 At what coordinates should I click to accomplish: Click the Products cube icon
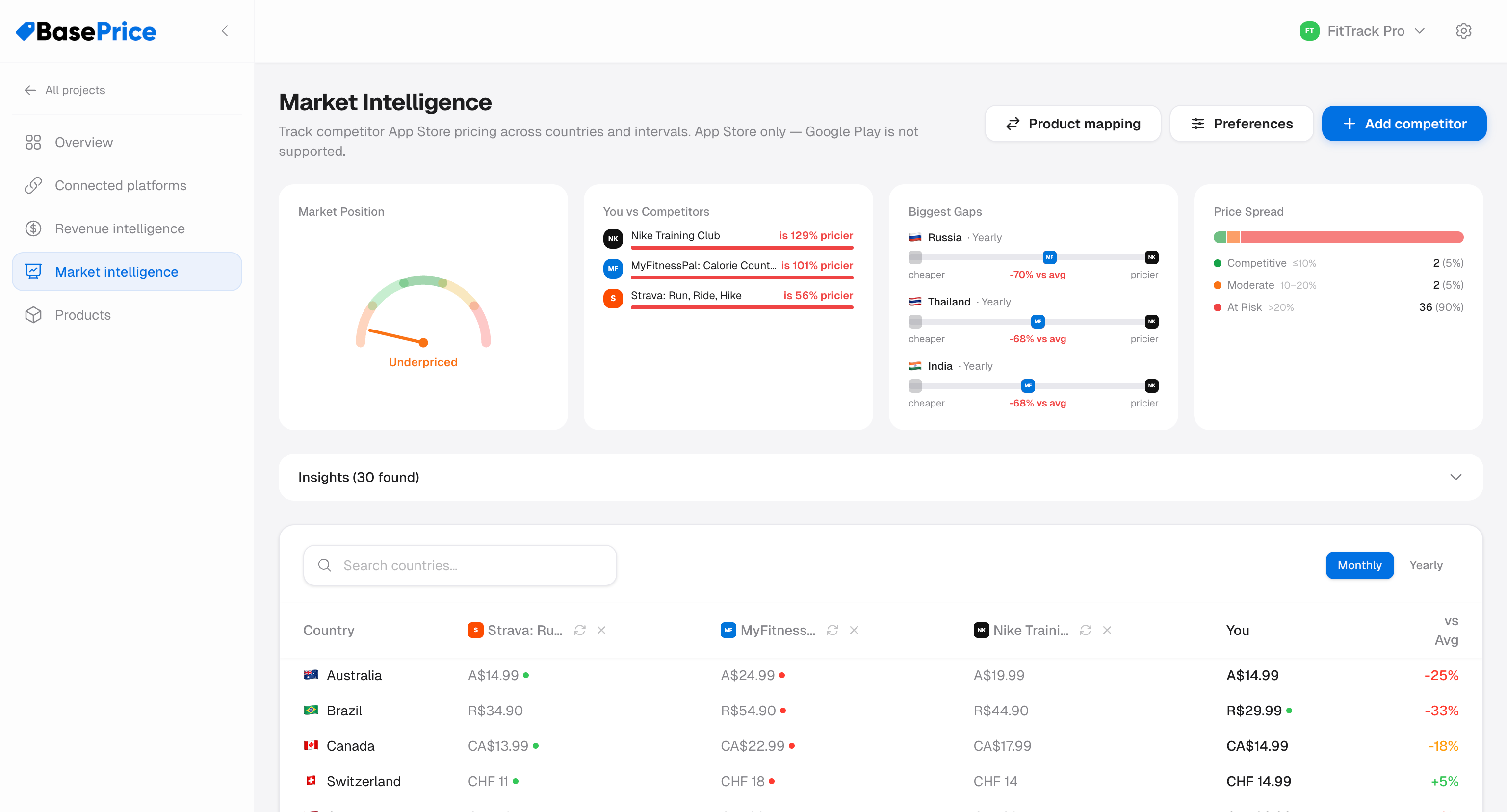33,315
